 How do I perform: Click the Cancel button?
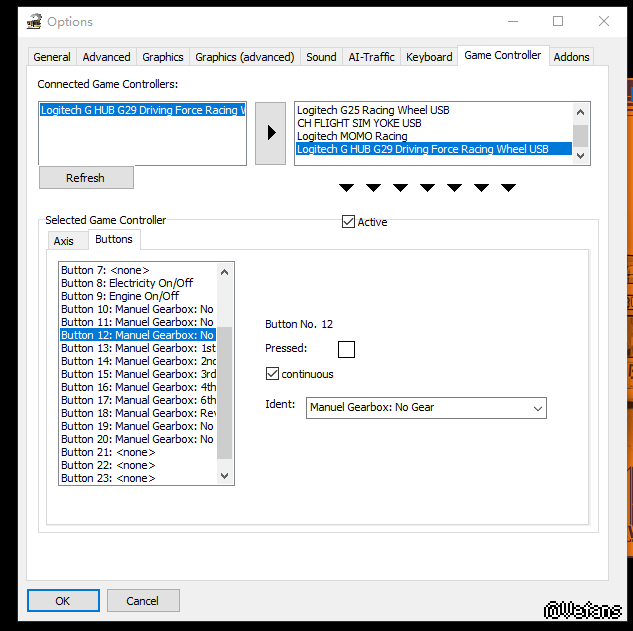(x=143, y=600)
